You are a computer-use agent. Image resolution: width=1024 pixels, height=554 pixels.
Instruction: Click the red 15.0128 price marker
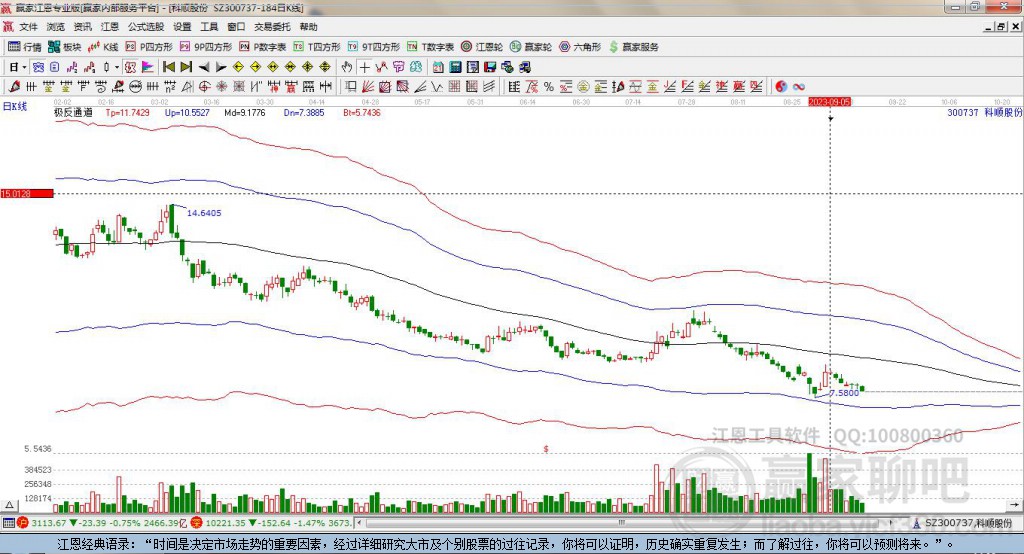point(27,193)
